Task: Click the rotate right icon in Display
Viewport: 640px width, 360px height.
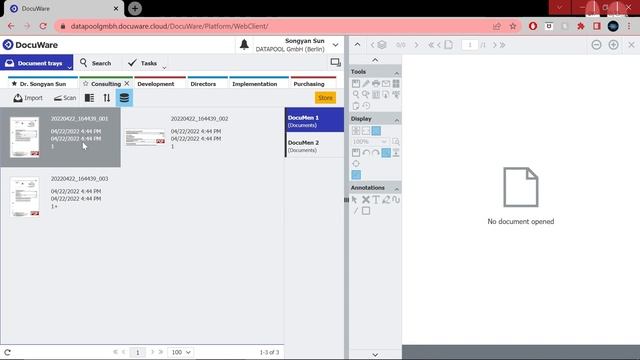Action: click(x=376, y=153)
